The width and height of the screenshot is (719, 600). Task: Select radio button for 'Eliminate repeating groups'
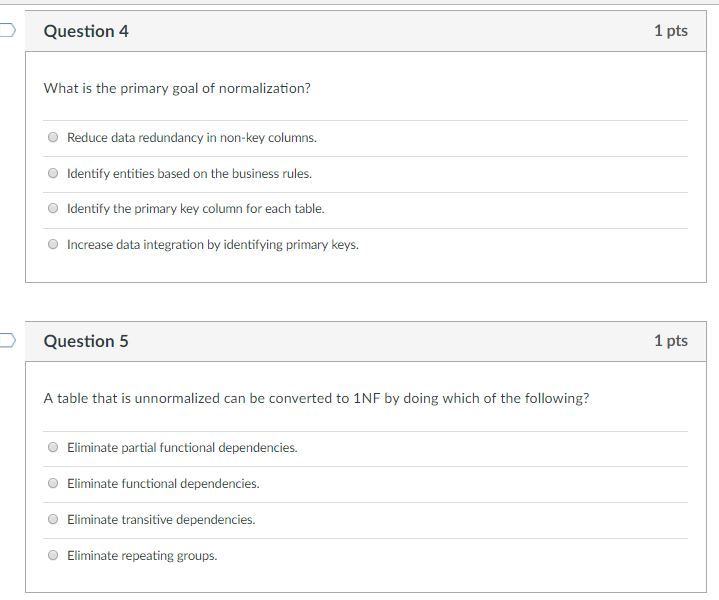[x=53, y=556]
